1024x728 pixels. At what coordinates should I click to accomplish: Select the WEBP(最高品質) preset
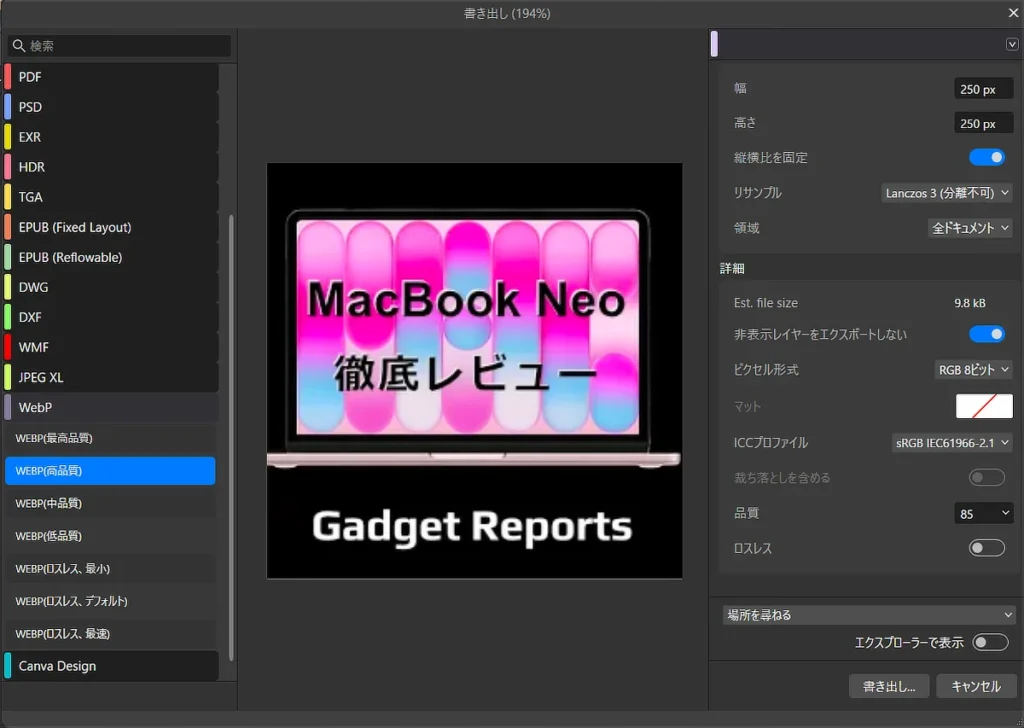tap(110, 438)
